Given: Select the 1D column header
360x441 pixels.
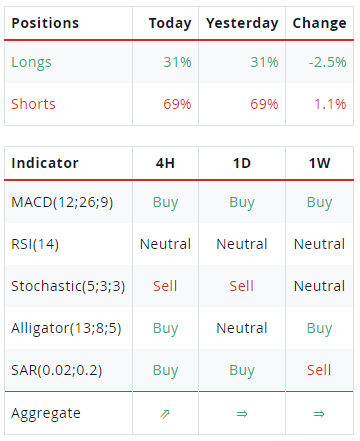Looking at the screenshot, I should click(x=242, y=163).
